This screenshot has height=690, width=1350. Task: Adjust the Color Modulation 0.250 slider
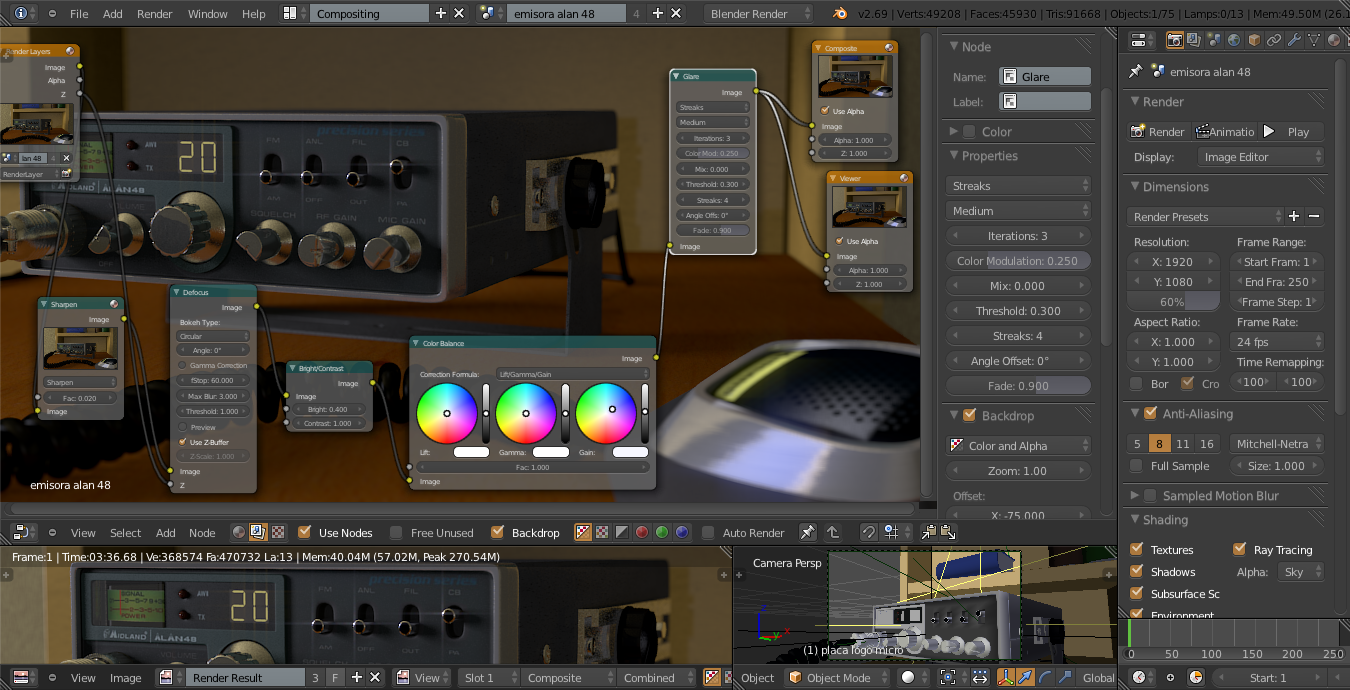tap(1018, 261)
